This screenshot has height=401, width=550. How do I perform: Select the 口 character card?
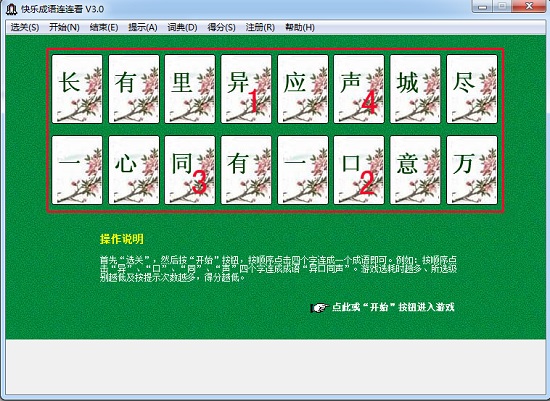[x=359, y=170]
